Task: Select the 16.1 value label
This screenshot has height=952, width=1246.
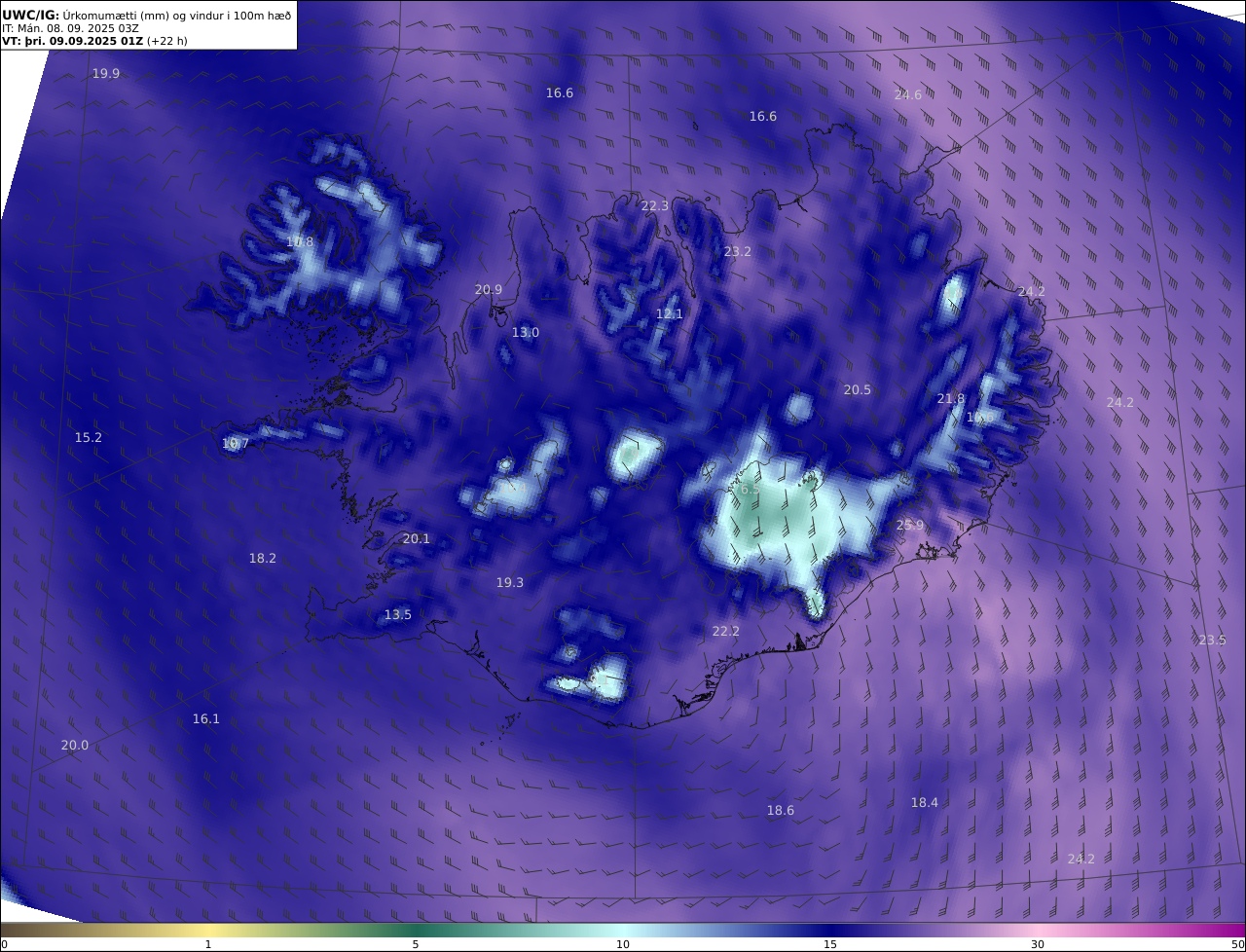Action: (x=206, y=719)
